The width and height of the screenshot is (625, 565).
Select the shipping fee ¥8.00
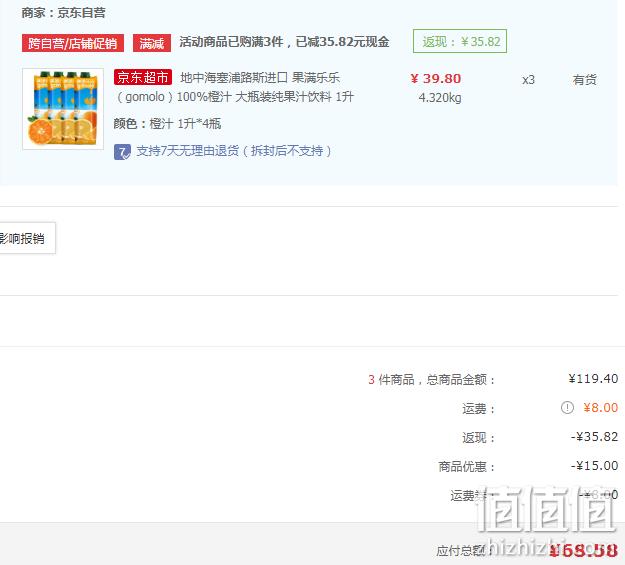[x=601, y=408]
